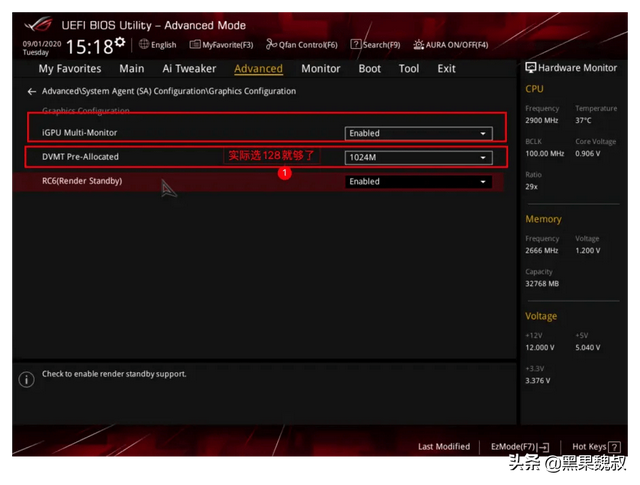Select the Advanced tab
Image resolution: width=640 pixels, height=485 pixels.
tap(258, 69)
